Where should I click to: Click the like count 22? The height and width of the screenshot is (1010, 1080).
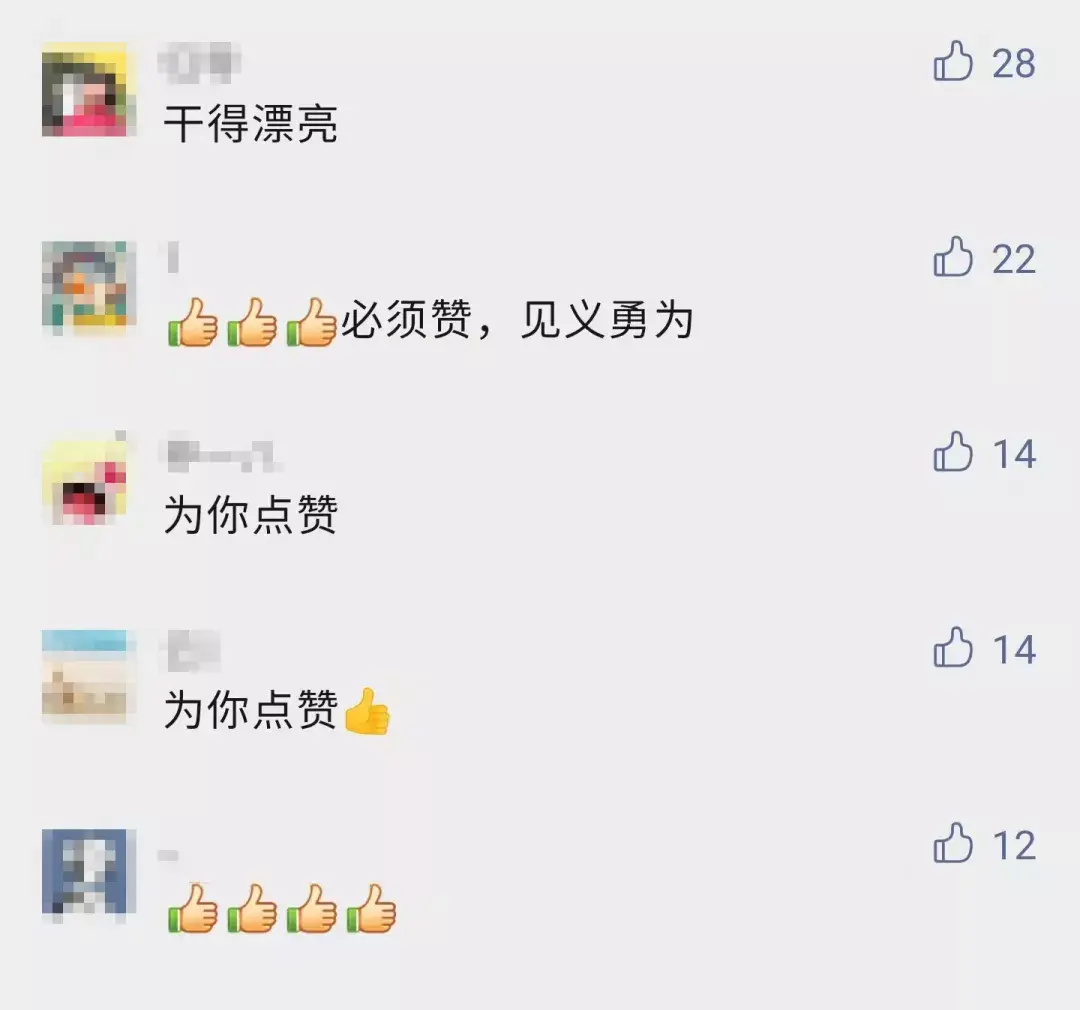(1014, 259)
